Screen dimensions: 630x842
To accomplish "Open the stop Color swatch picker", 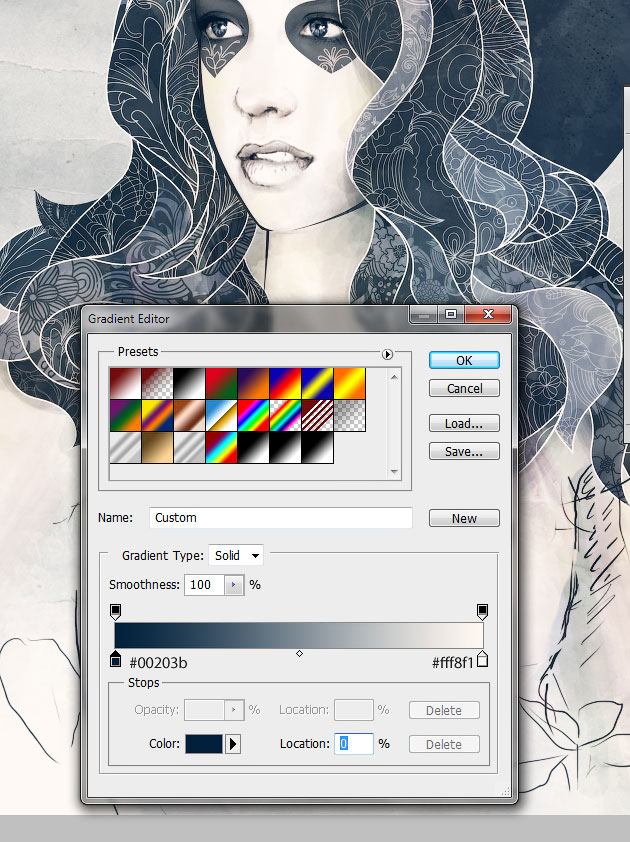I will click(204, 744).
